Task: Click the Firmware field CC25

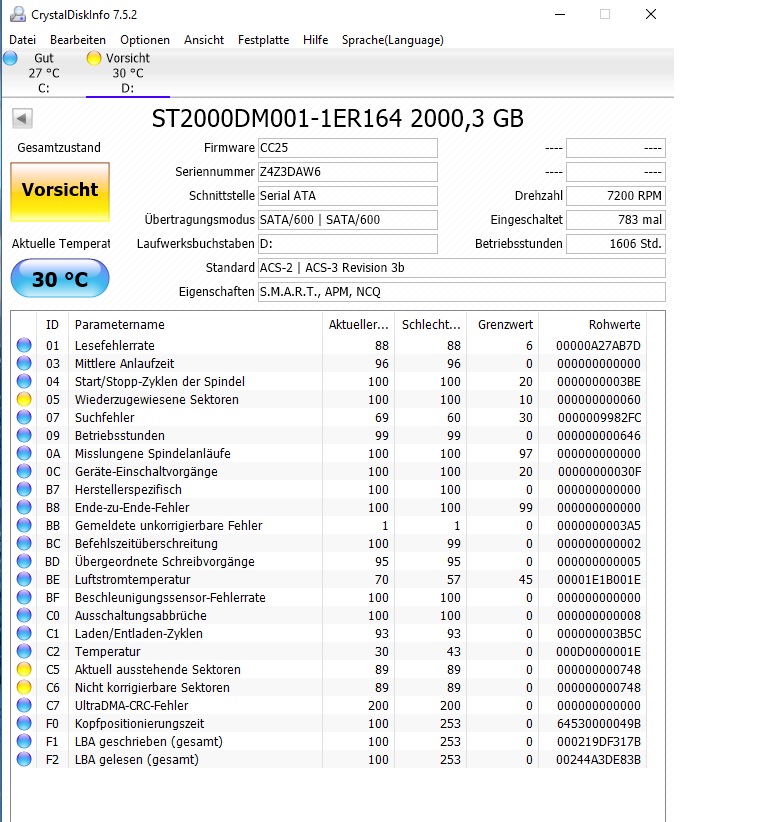Action: pyautogui.click(x=348, y=148)
